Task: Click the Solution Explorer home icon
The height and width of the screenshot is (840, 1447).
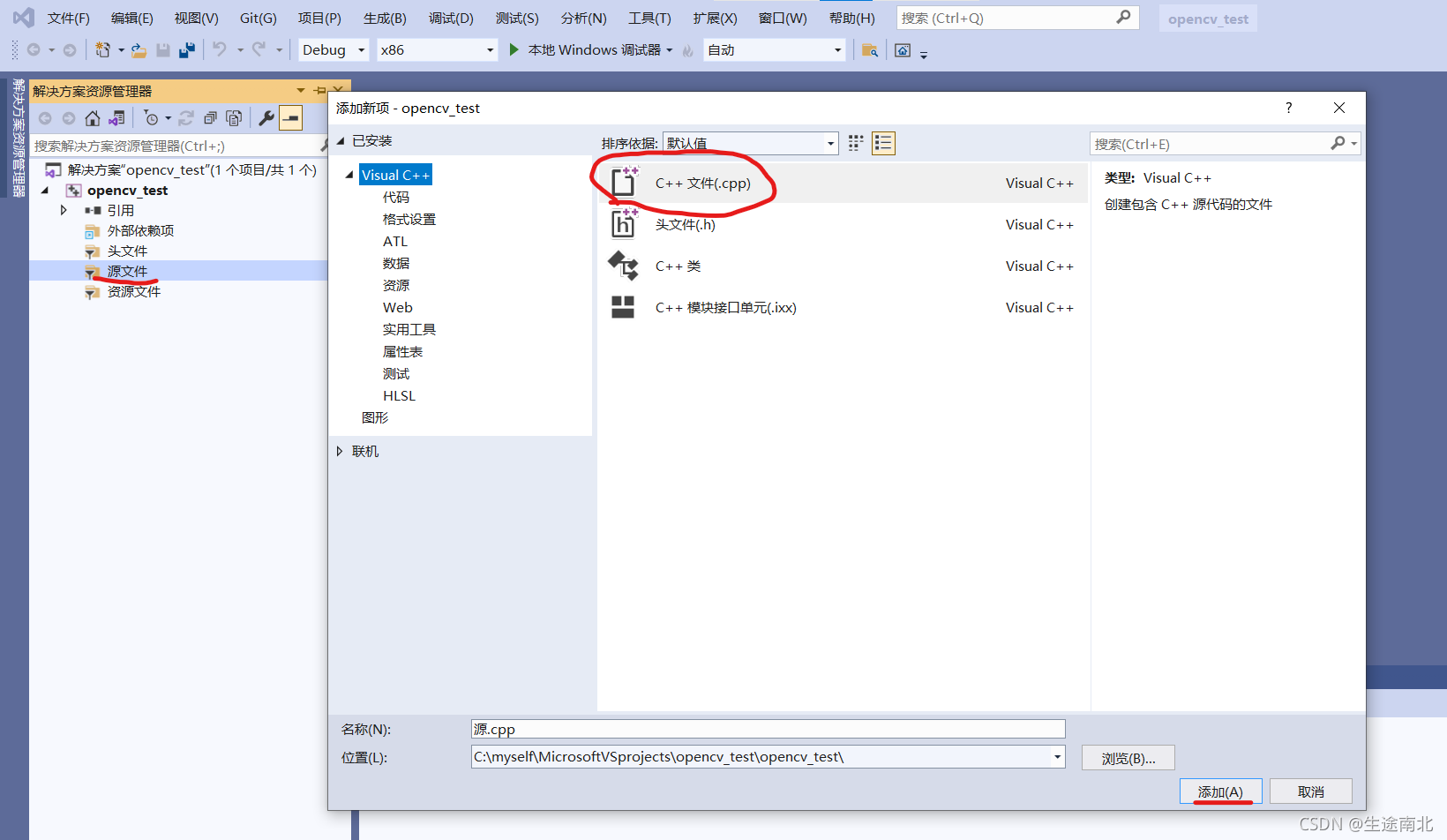Action: [x=93, y=118]
